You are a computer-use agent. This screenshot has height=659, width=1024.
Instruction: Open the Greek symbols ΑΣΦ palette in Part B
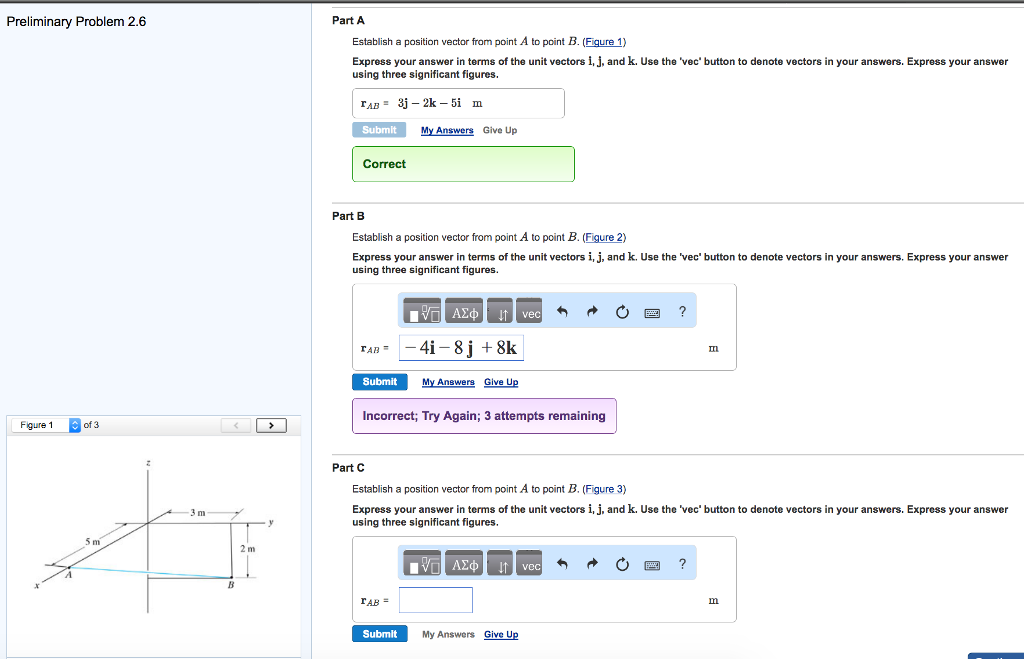coord(465,313)
